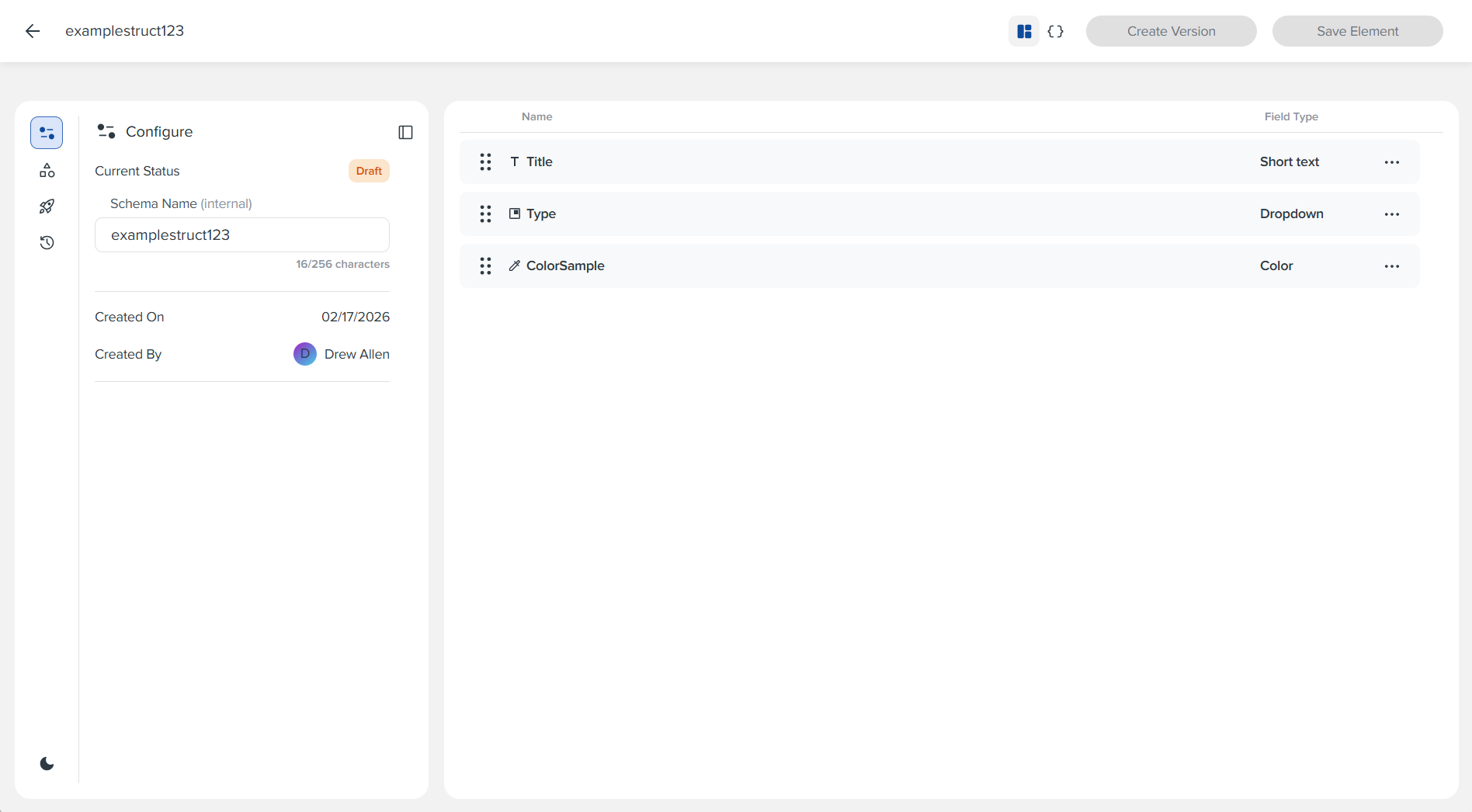Click the Drew Allen avatar

point(305,354)
